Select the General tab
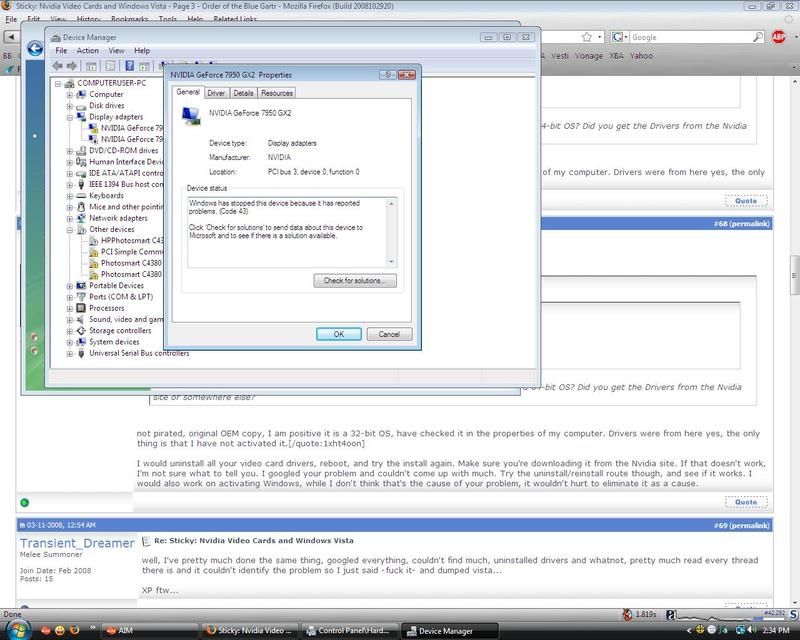This screenshot has width=800, height=640. 188,92
